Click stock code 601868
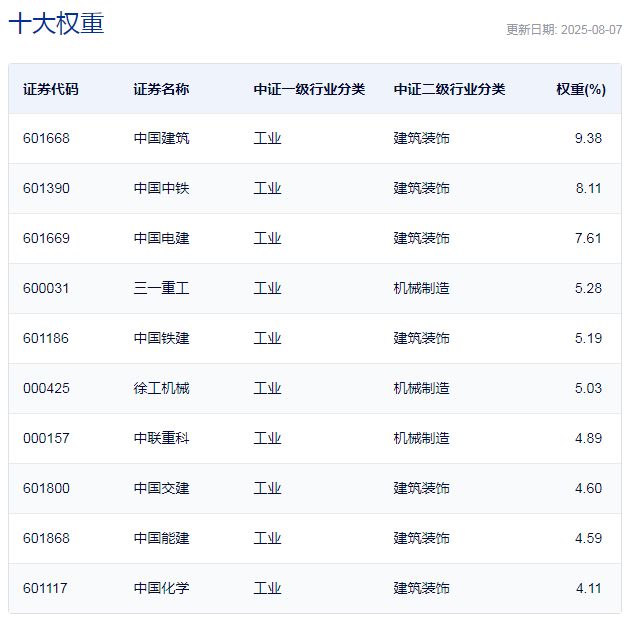This screenshot has height=619, width=627. pos(46,538)
